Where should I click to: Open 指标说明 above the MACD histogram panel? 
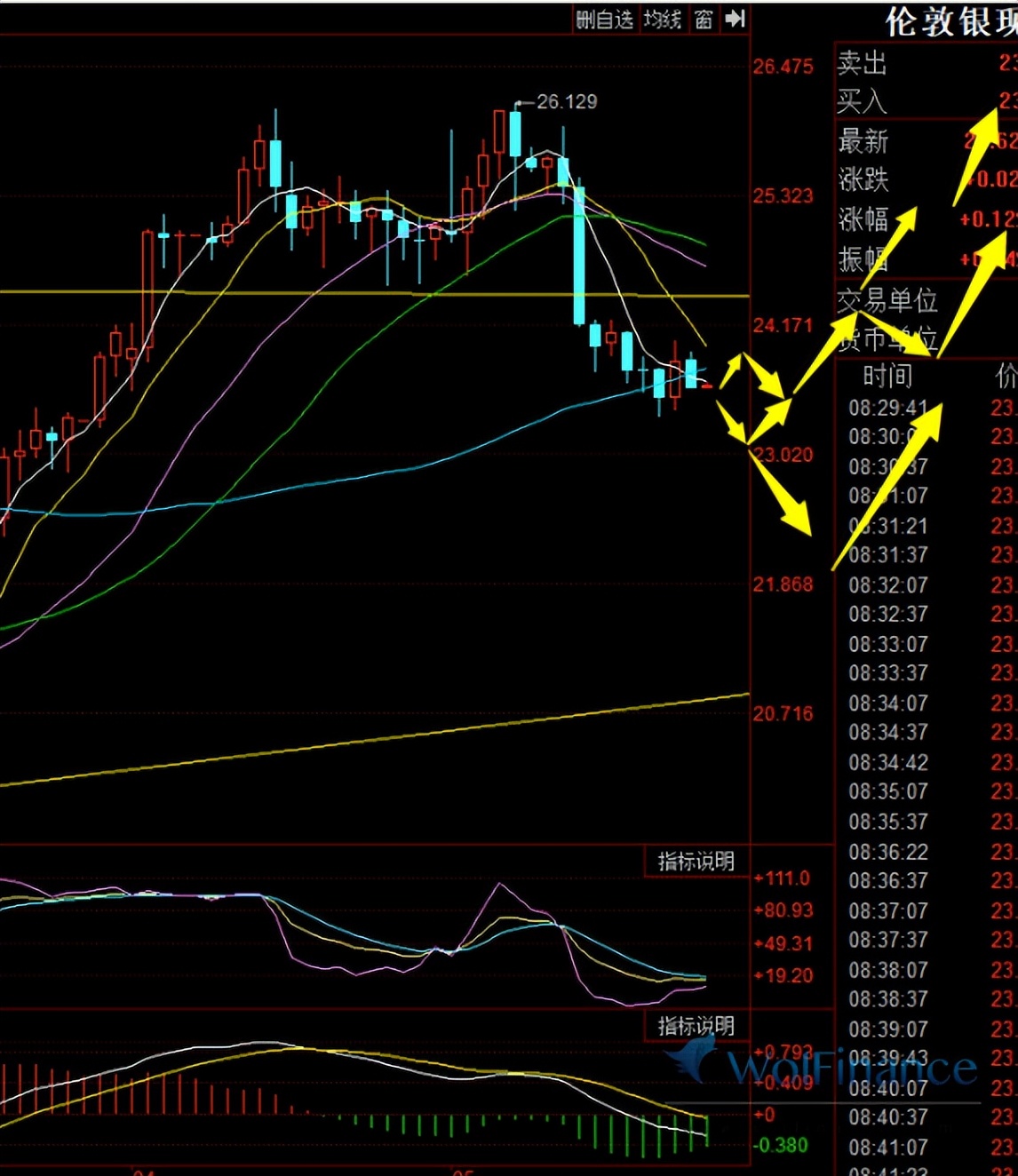point(696,1026)
